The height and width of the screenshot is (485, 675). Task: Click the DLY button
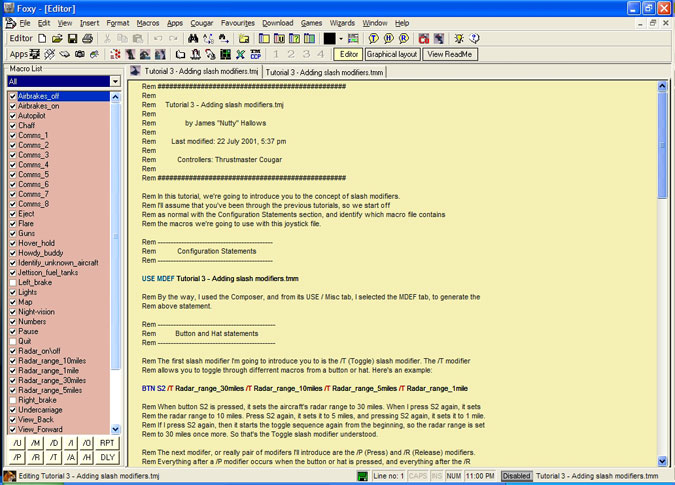(x=107, y=457)
